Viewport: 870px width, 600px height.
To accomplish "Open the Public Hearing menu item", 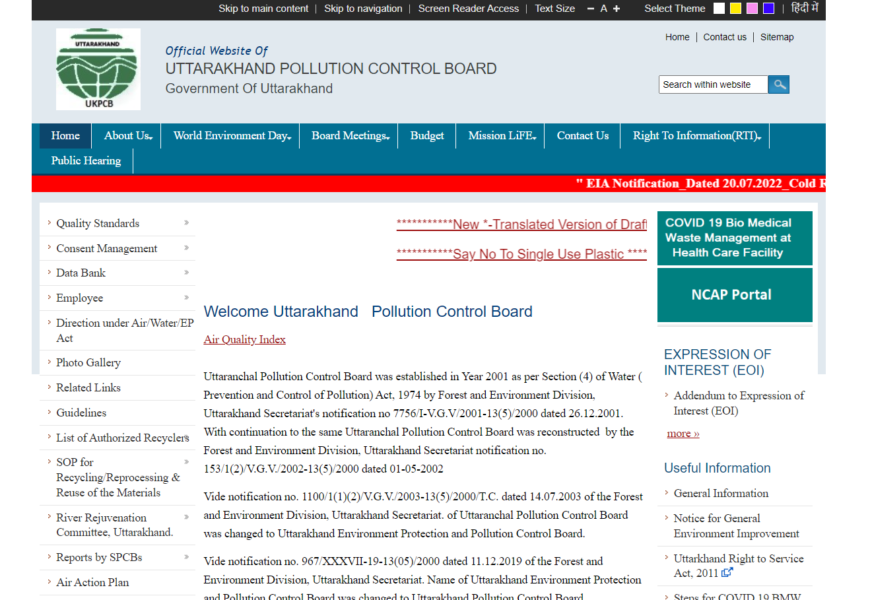I will (86, 161).
